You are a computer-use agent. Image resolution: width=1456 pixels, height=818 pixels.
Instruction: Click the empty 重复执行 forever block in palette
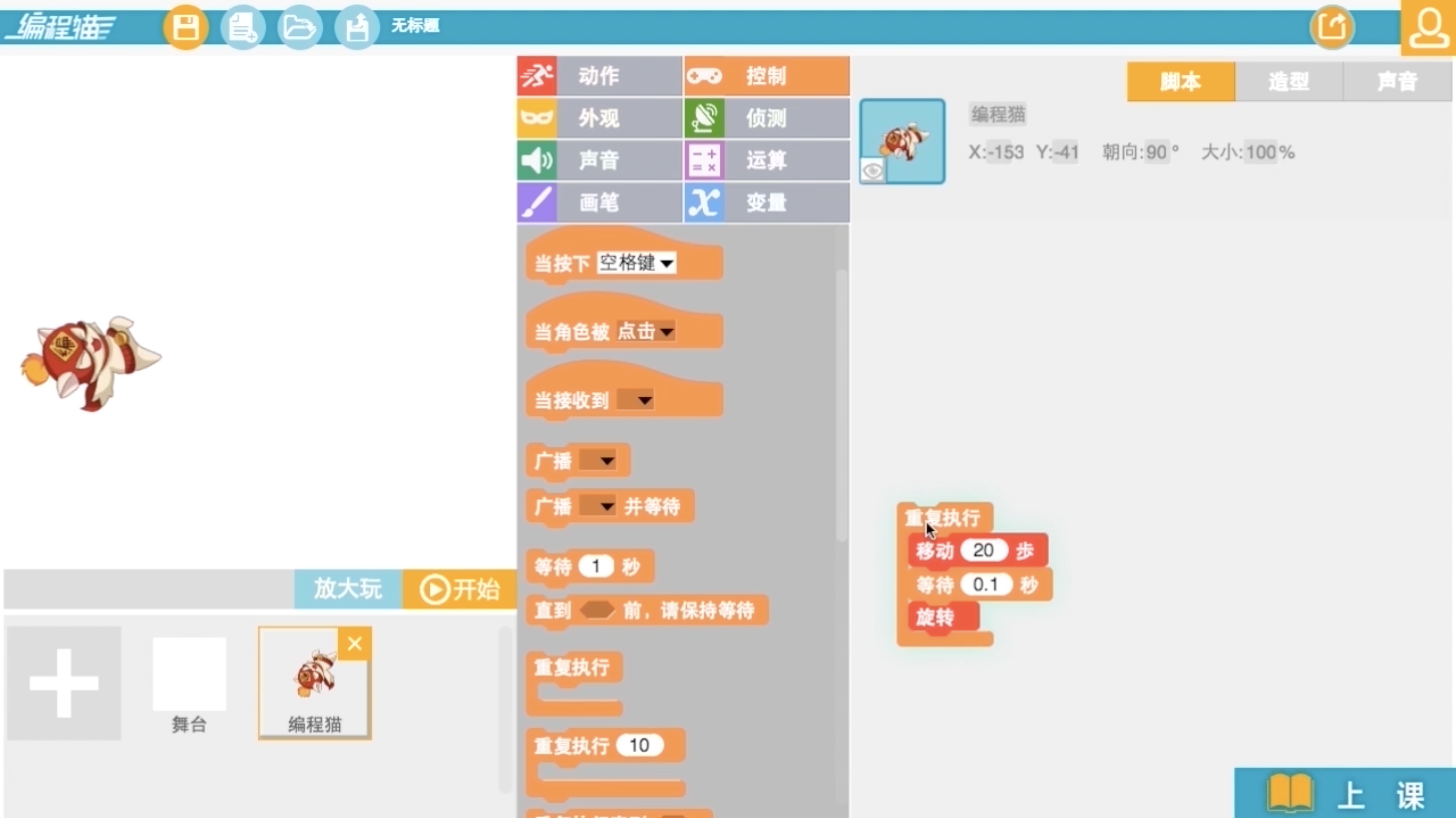(x=574, y=684)
